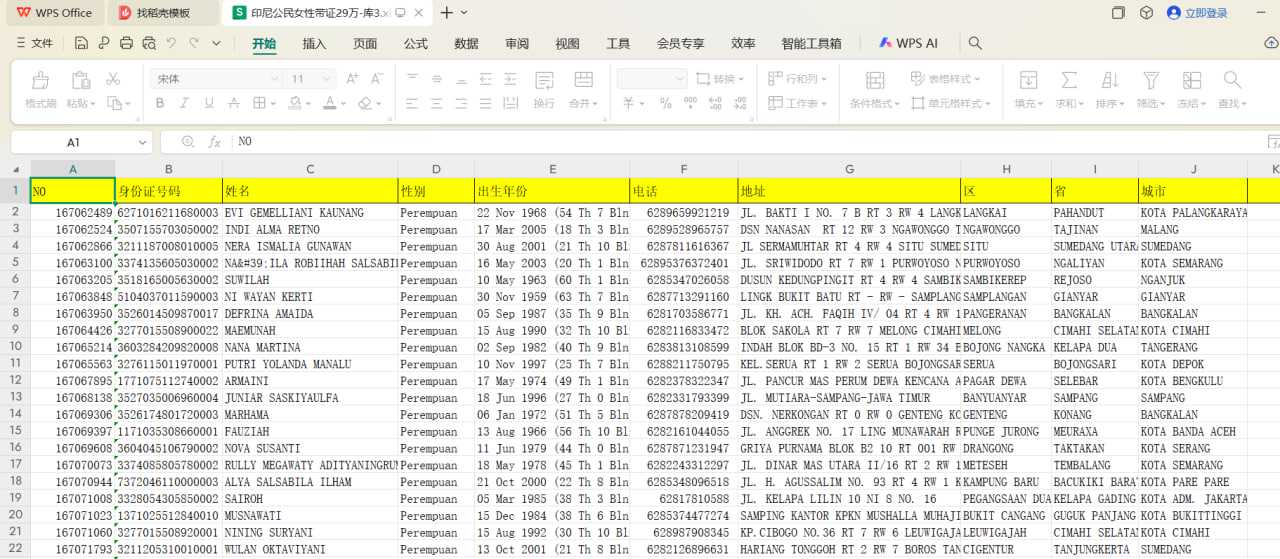Switch to the WPS Office home tab

(x=55, y=13)
